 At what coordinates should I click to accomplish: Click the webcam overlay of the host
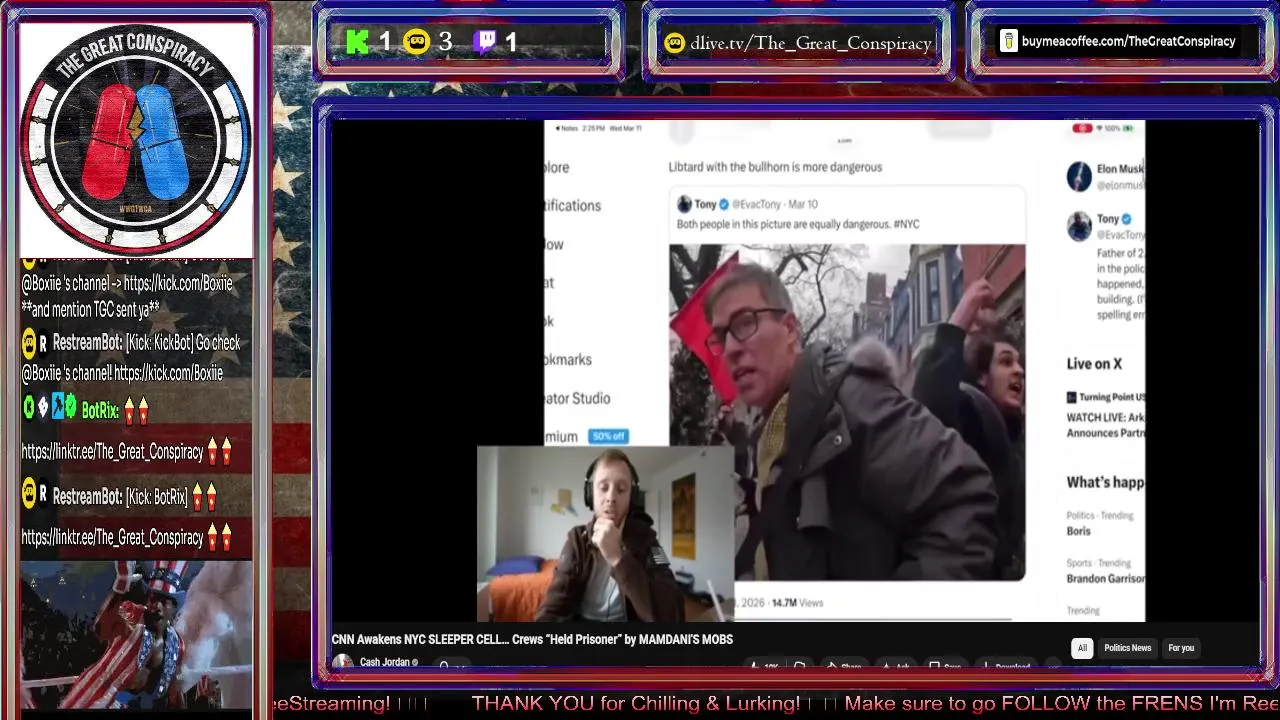point(606,534)
